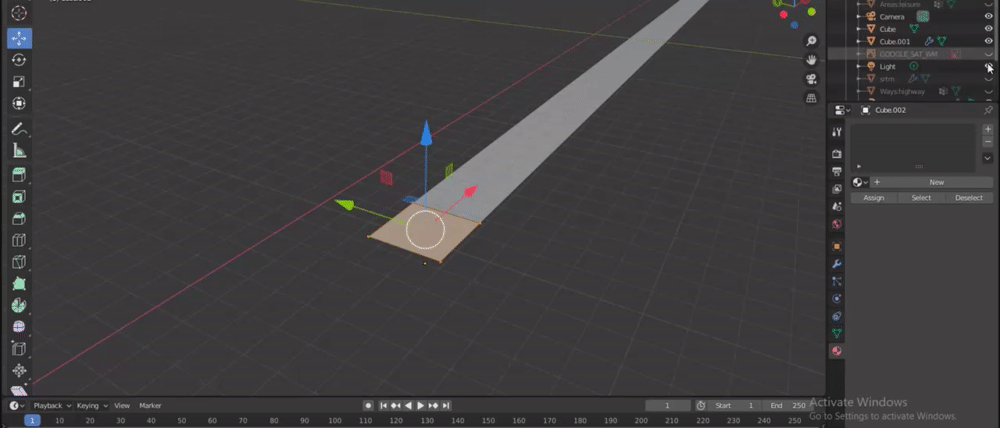Screen dimensions: 1000x428
Task: Open the timeline View menu
Action: point(122,406)
